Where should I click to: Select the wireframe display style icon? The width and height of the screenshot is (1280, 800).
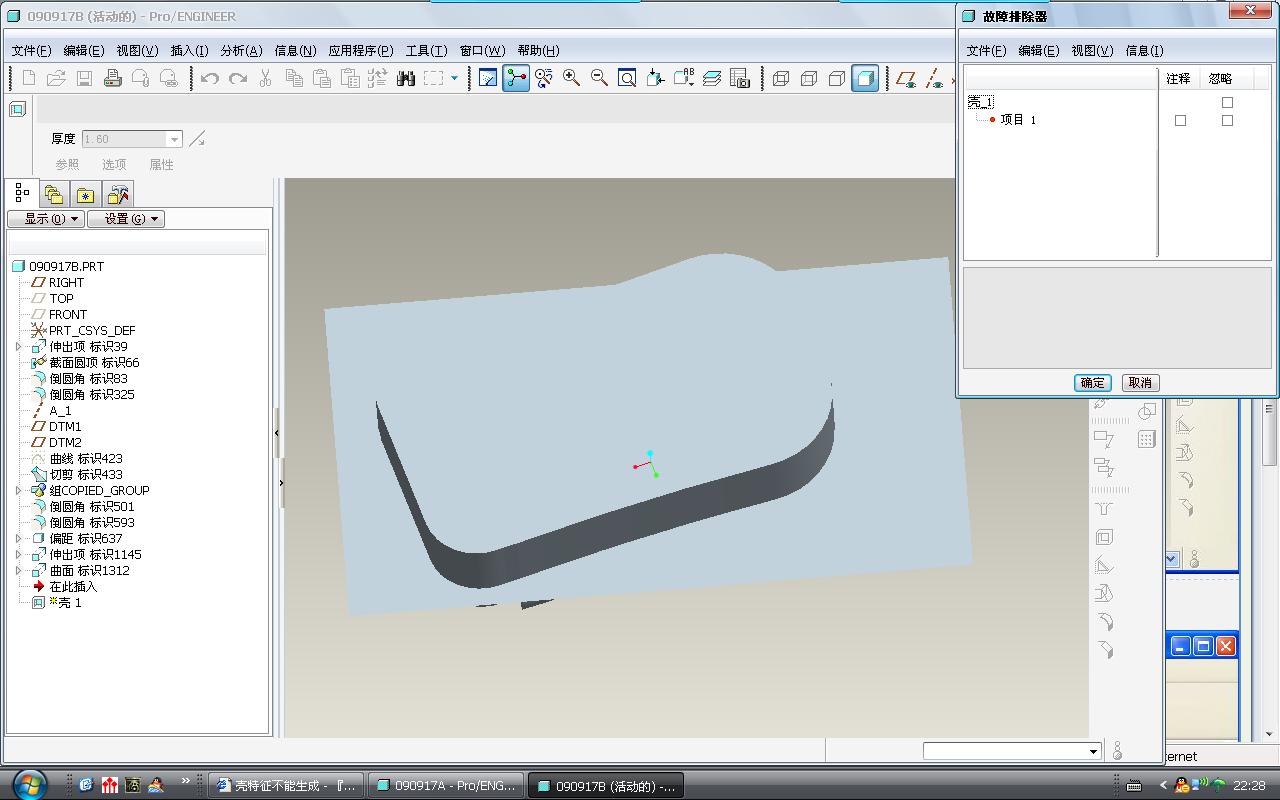781,78
